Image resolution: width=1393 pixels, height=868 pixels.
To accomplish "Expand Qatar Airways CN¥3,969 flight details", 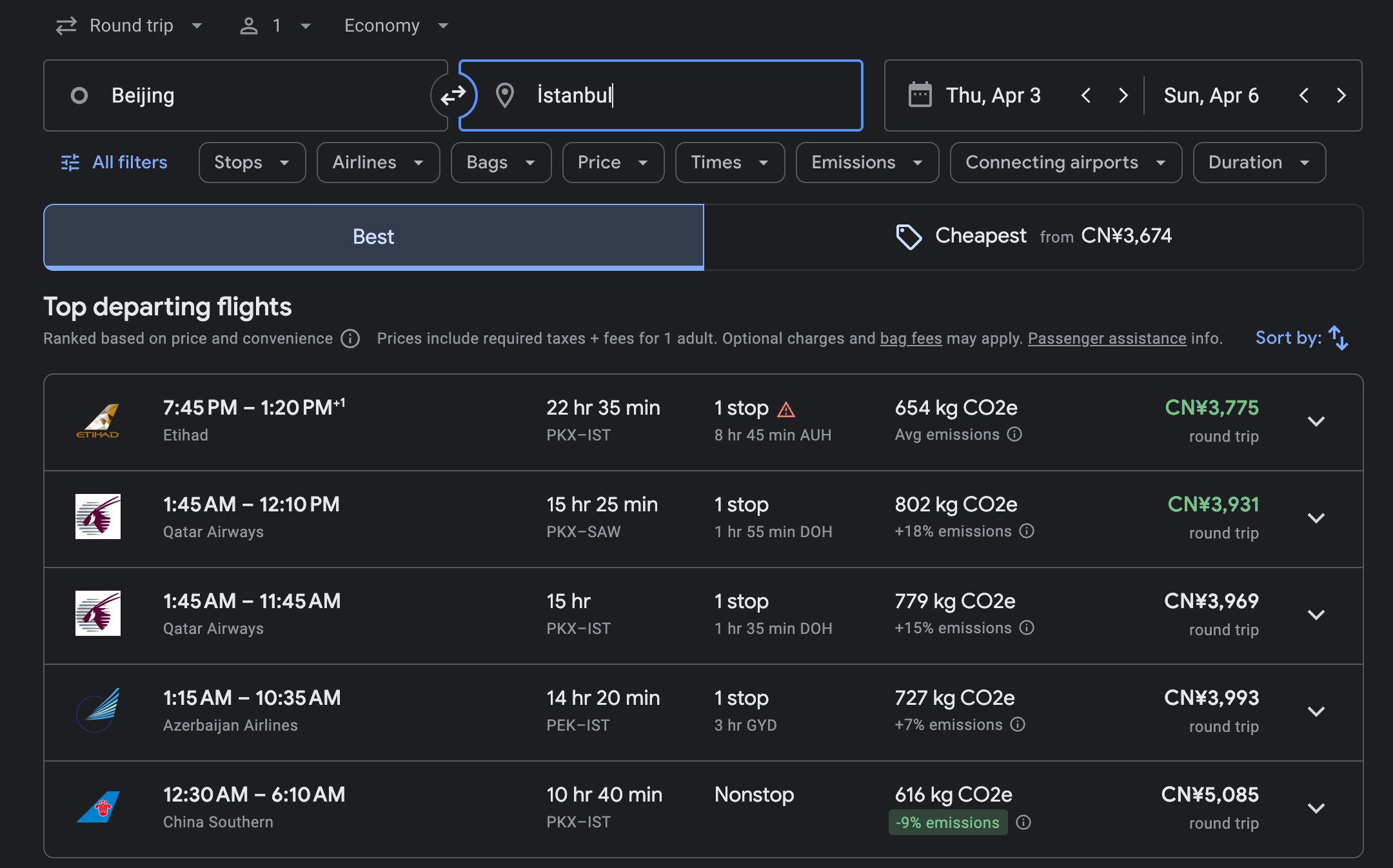I will (1316, 615).
